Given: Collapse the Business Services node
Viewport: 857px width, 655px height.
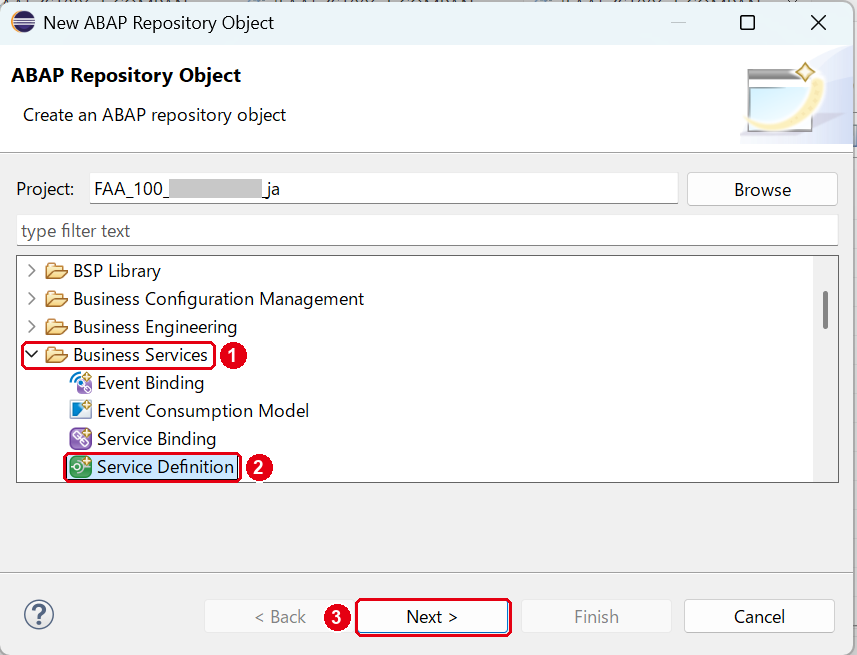Looking at the screenshot, I should tap(32, 354).
